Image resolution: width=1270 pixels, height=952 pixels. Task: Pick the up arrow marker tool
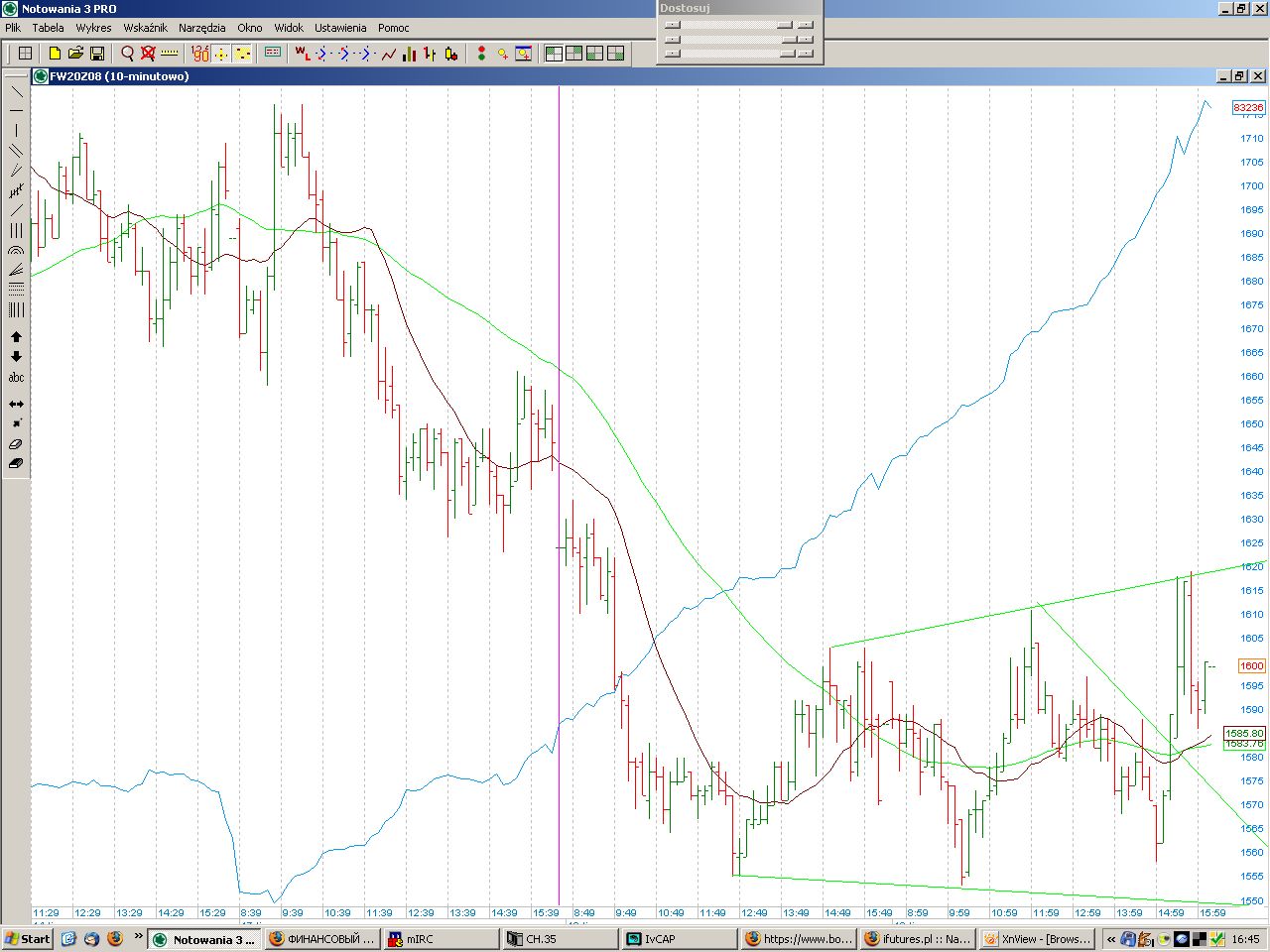(x=16, y=337)
